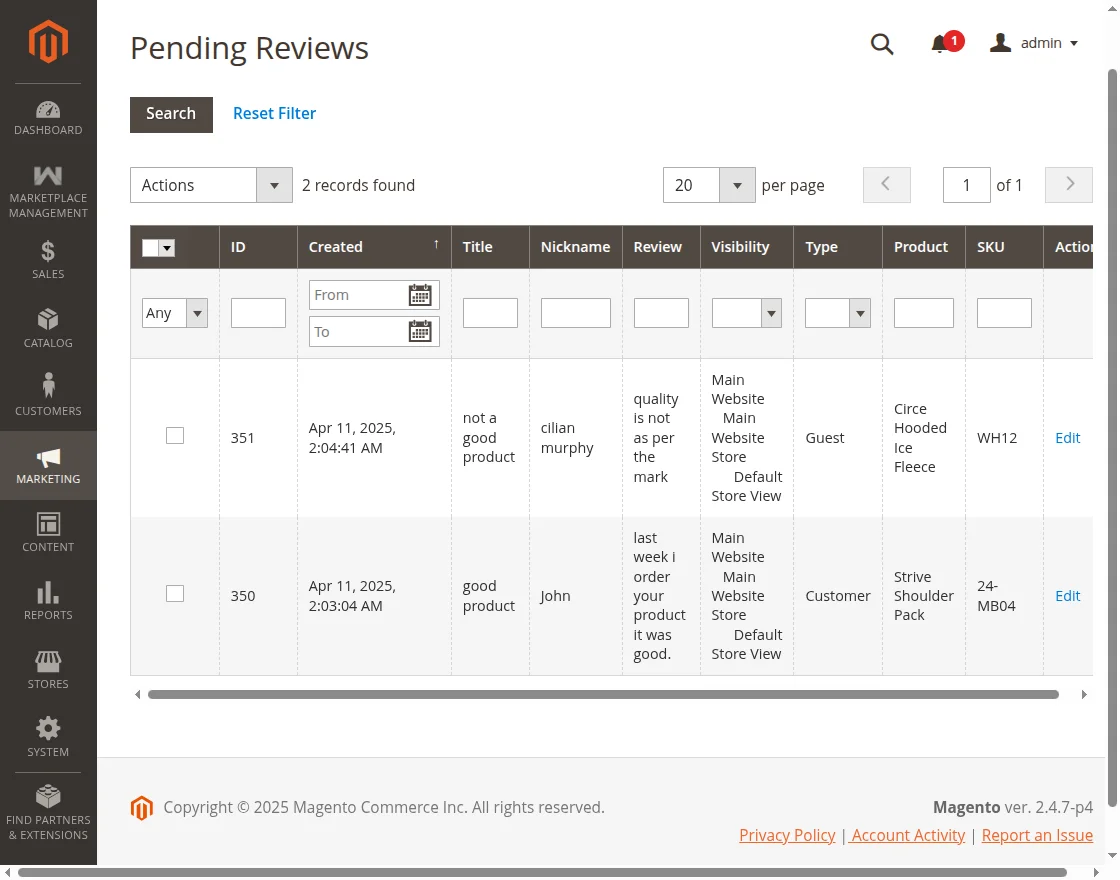Check the row checkbox for review 350
The image size is (1120, 880).
click(x=174, y=593)
